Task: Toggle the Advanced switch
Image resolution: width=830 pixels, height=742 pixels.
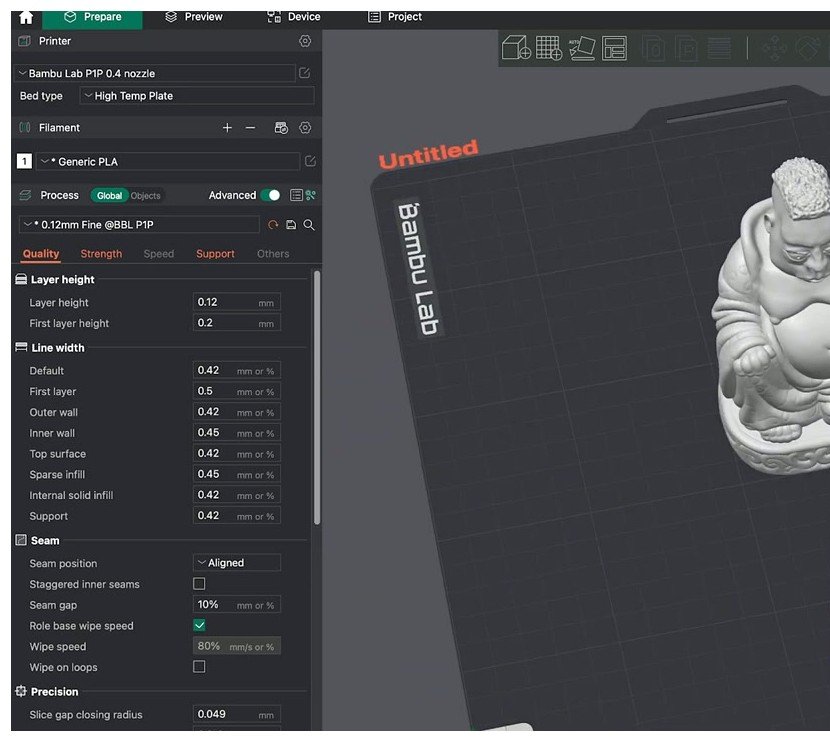Action: click(270, 195)
